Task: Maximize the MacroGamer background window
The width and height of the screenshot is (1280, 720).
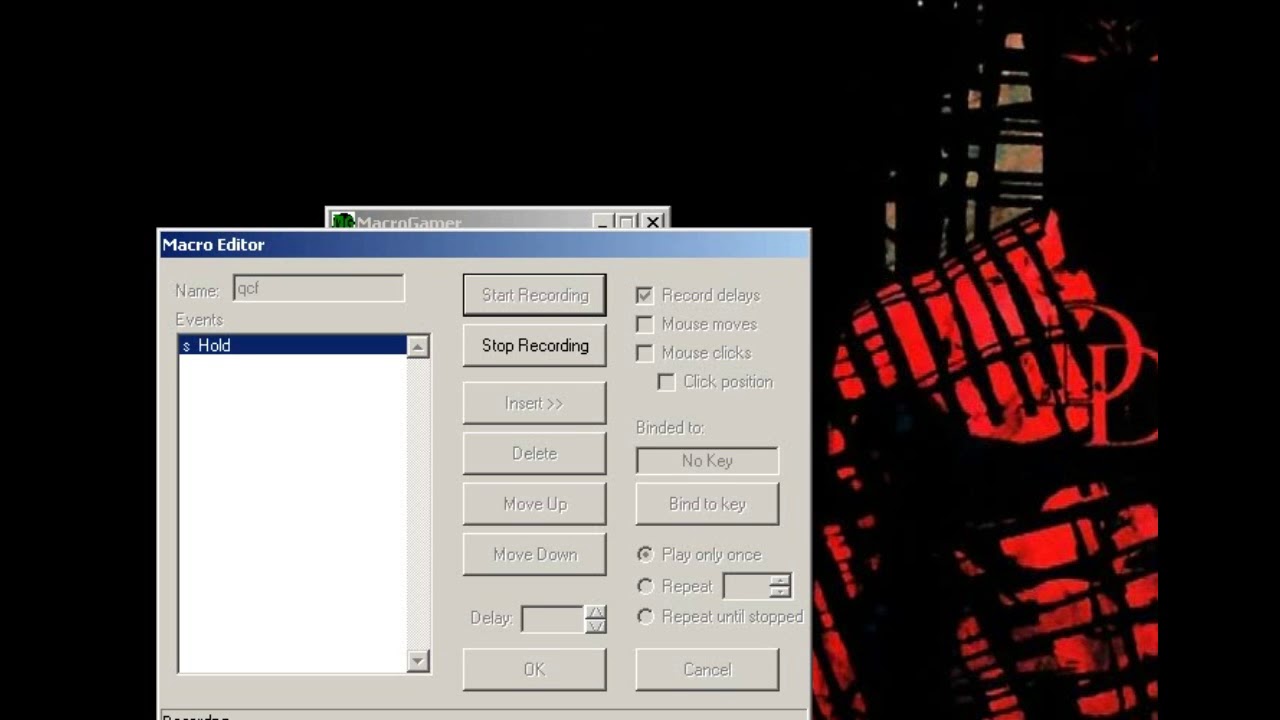Action: coord(627,222)
